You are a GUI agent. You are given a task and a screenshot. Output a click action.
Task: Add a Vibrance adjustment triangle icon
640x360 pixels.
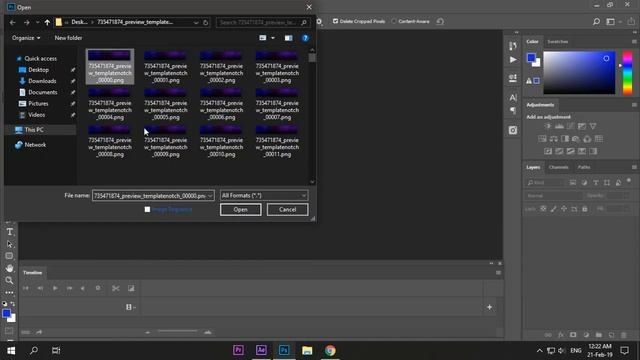(593, 126)
